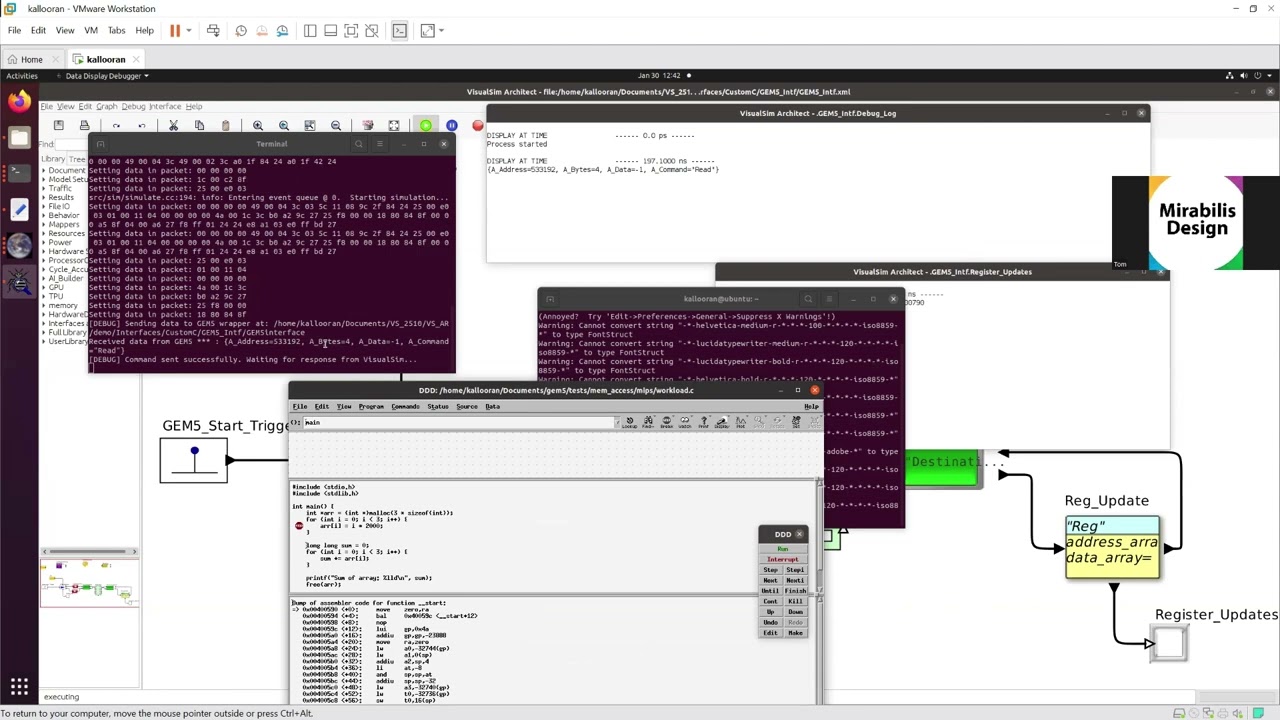Open DDD Data menu
Viewport: 1280px width, 720px height.
[493, 406]
